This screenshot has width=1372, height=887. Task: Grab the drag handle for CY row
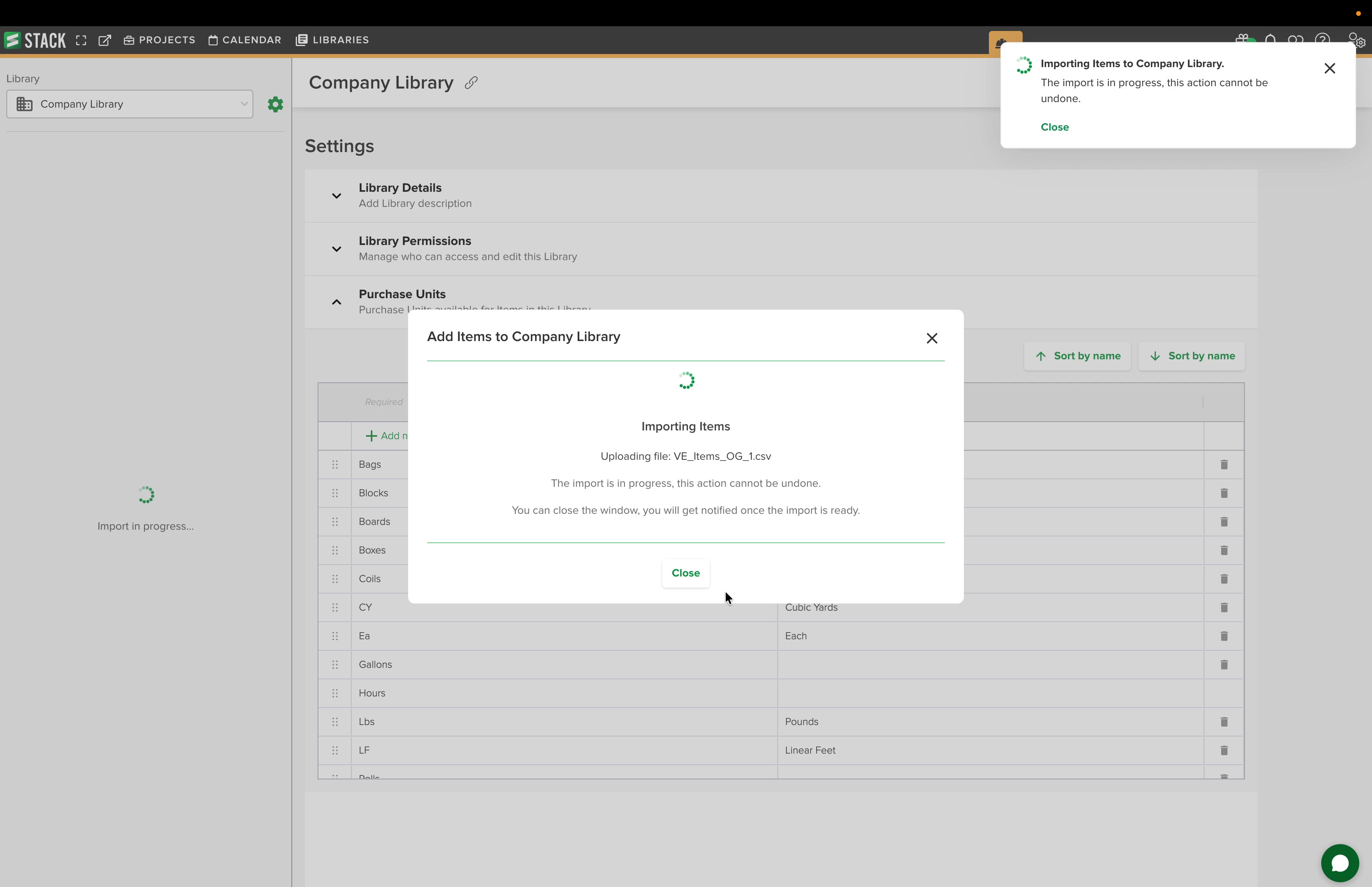[335, 607]
